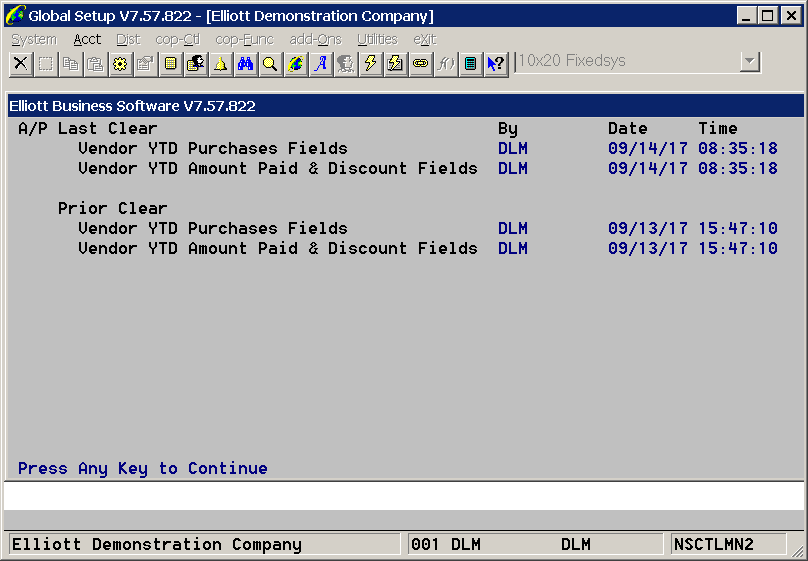Screen dimensions: 808x561
Task: Click 001 DLM in the status bar
Action: click(x=446, y=545)
